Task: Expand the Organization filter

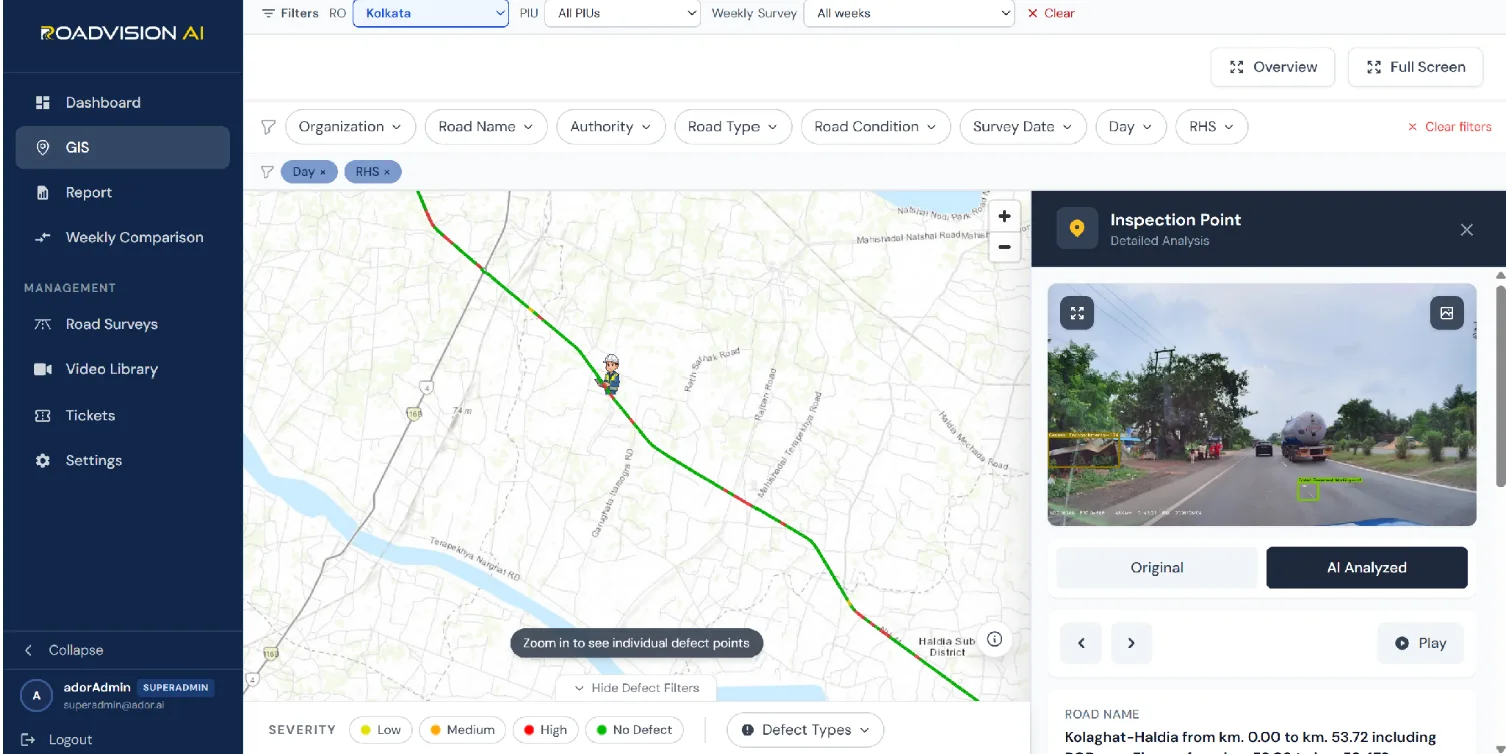Action: click(x=350, y=127)
